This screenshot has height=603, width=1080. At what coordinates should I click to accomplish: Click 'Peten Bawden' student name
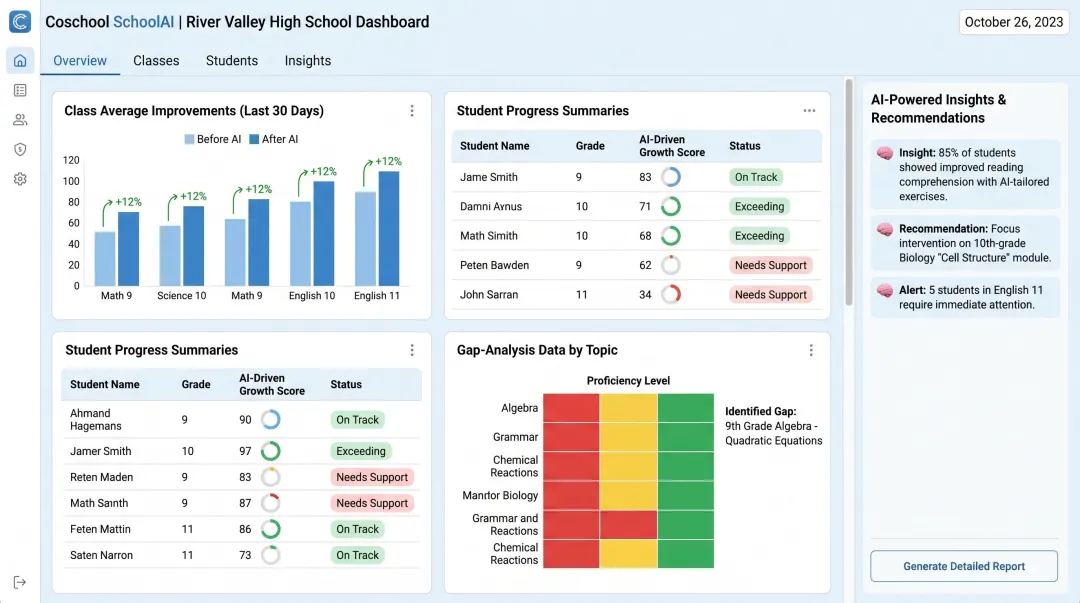click(x=495, y=265)
